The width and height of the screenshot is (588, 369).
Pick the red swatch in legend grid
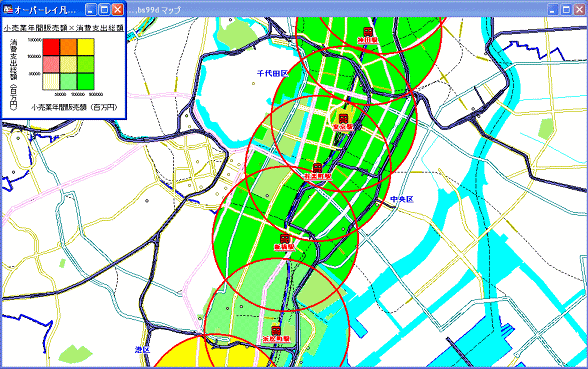[x=51, y=47]
